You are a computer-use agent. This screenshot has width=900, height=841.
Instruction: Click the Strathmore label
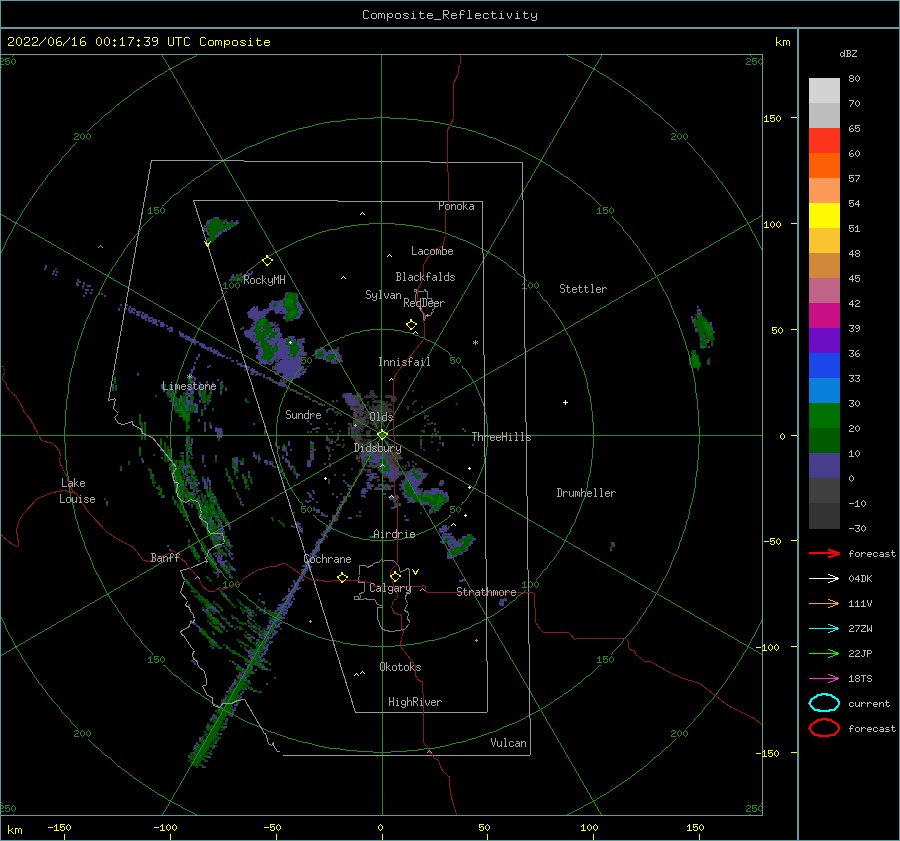point(486,592)
